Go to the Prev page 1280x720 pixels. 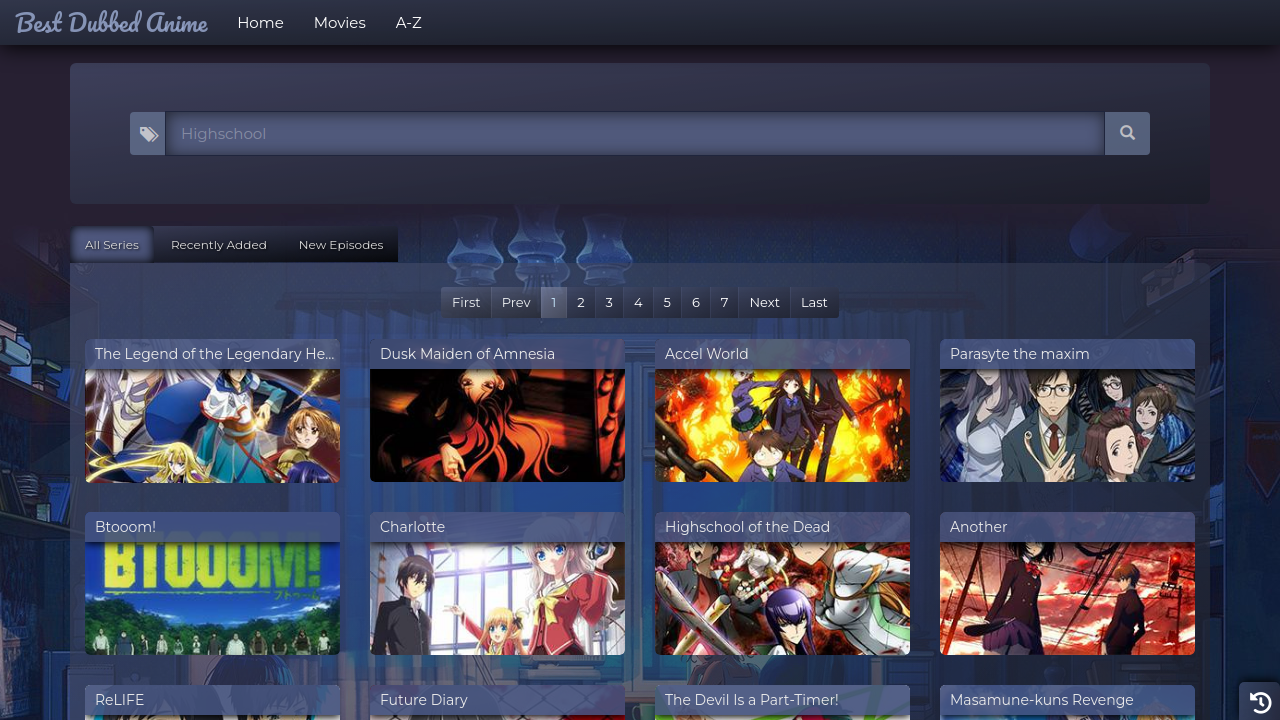click(x=516, y=302)
